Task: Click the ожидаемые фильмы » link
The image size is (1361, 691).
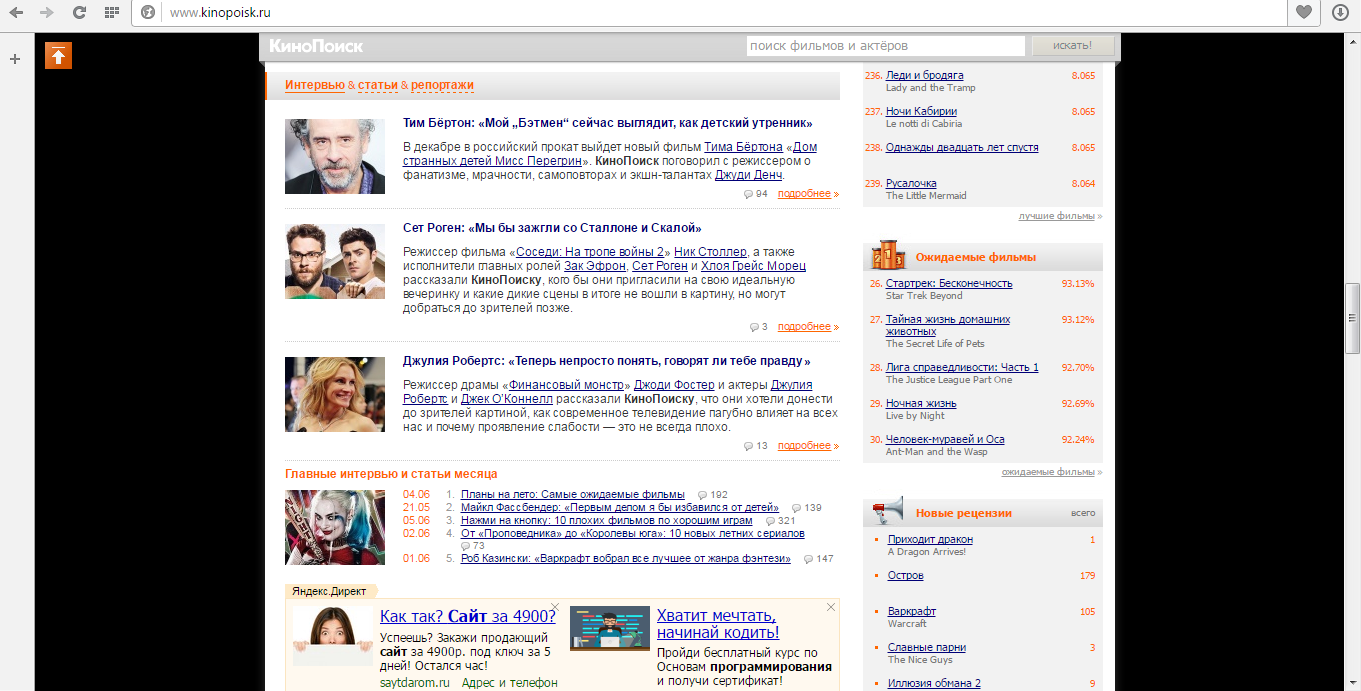Action: pyautogui.click(x=1052, y=472)
